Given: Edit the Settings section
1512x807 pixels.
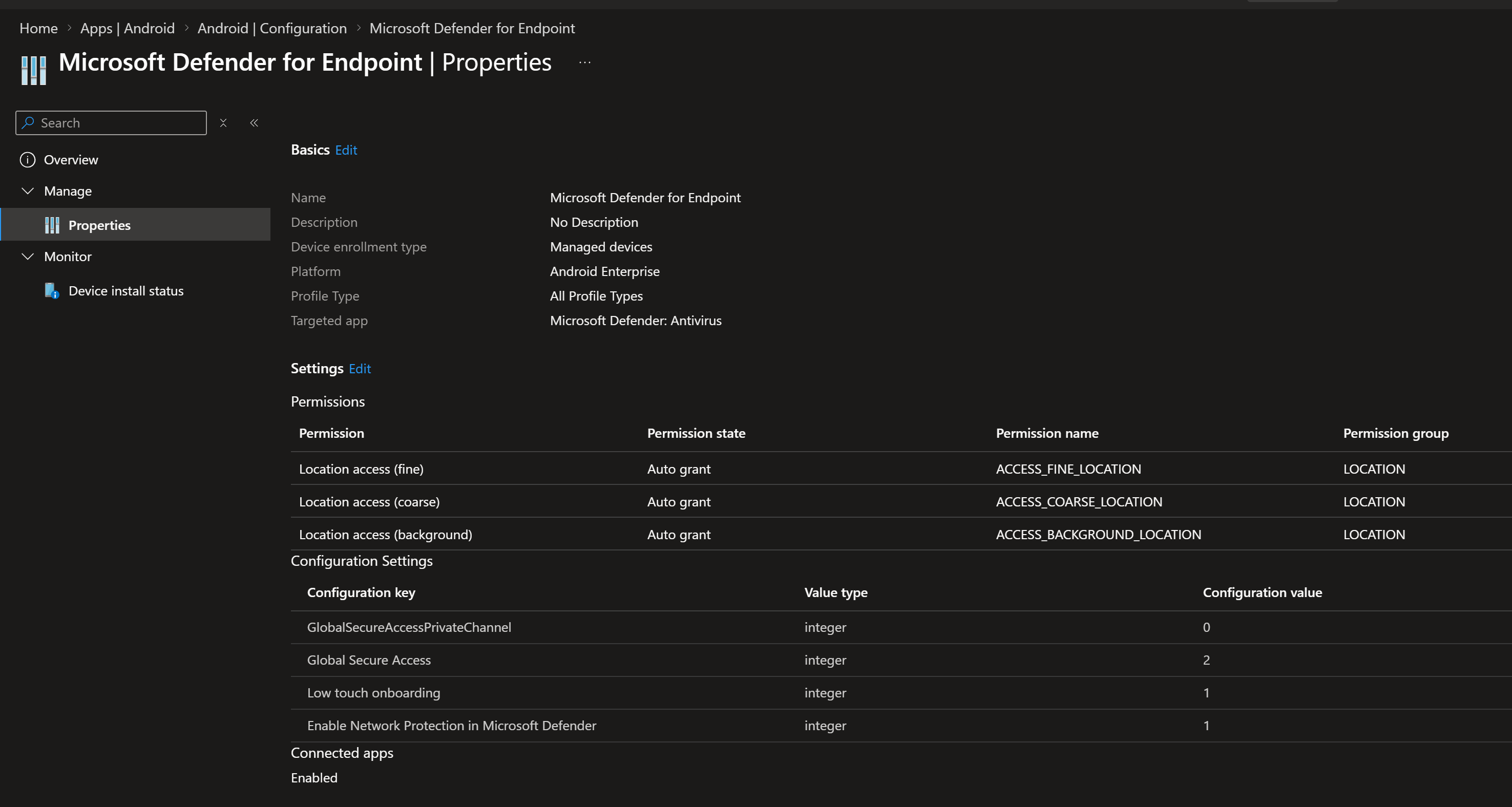Looking at the screenshot, I should coord(360,369).
